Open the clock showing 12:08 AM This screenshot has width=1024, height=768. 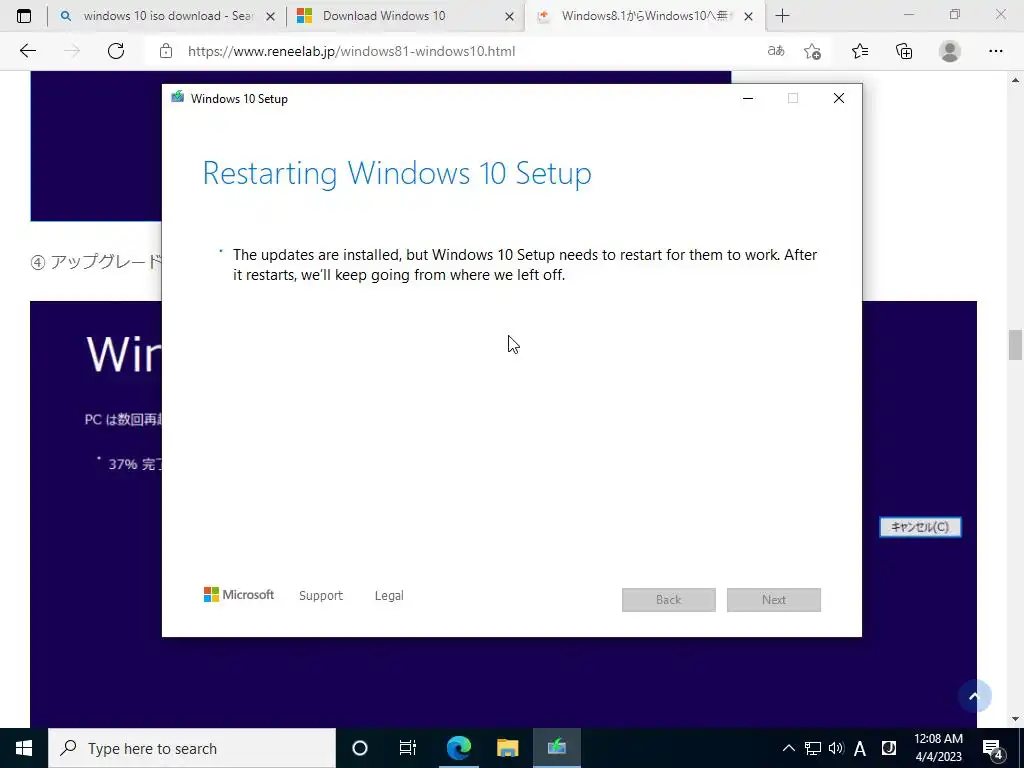[x=938, y=748]
